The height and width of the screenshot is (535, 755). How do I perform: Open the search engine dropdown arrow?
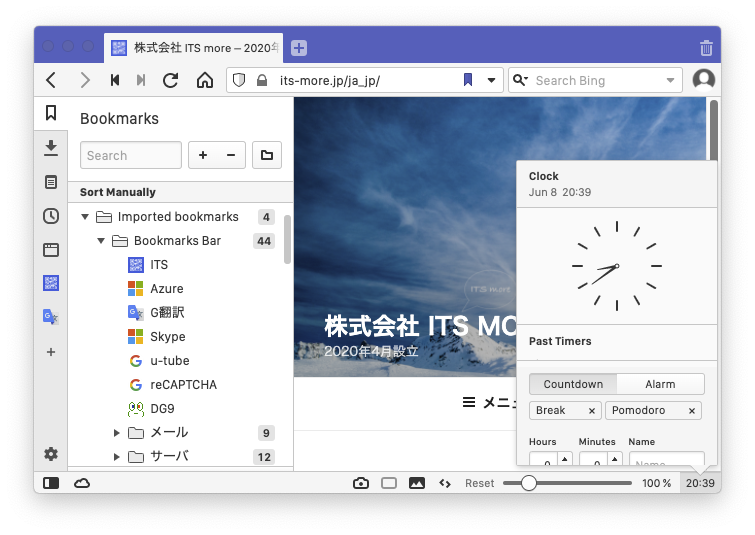pyautogui.click(x=670, y=80)
